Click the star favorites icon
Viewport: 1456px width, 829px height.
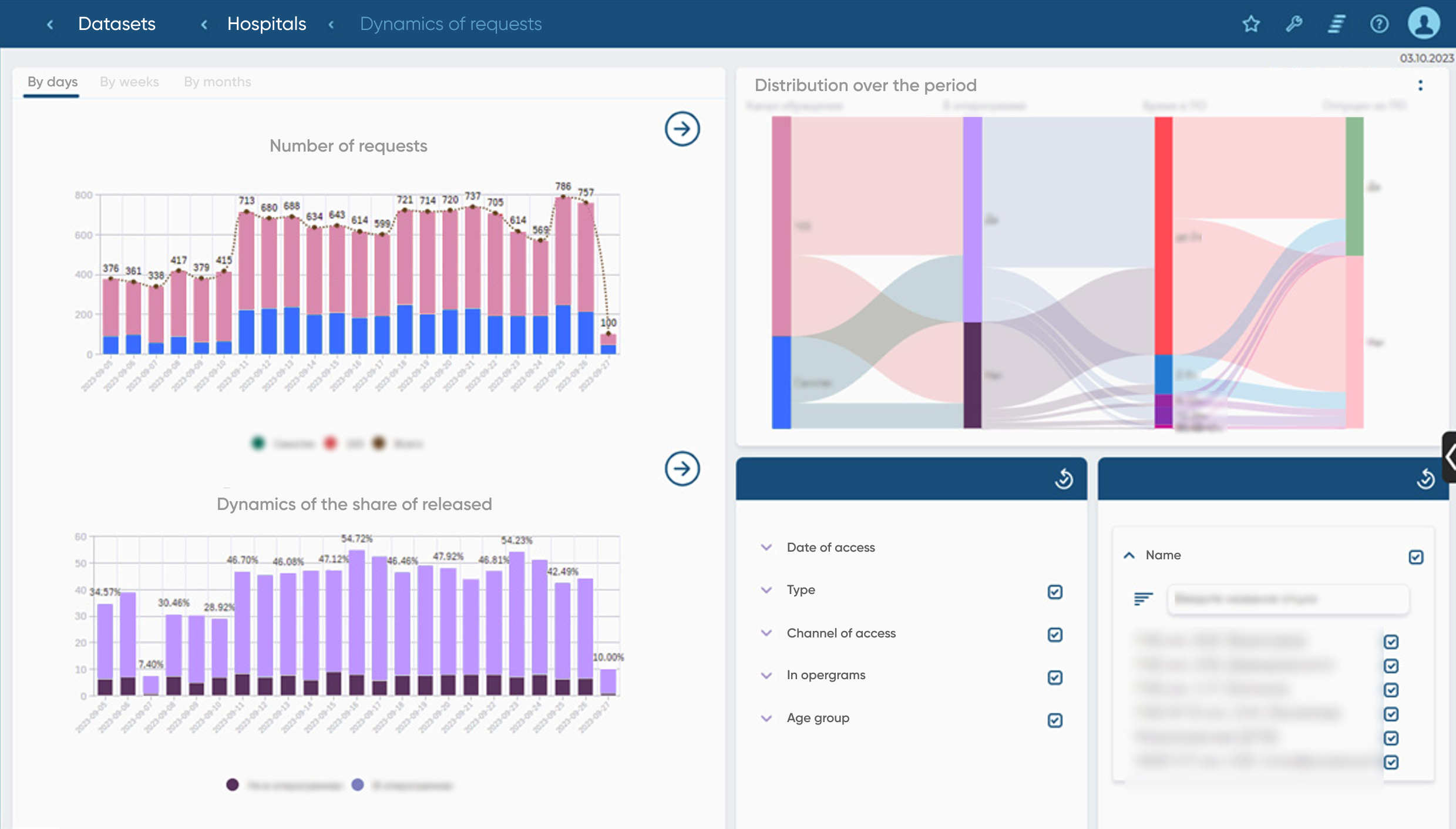pyautogui.click(x=1251, y=24)
